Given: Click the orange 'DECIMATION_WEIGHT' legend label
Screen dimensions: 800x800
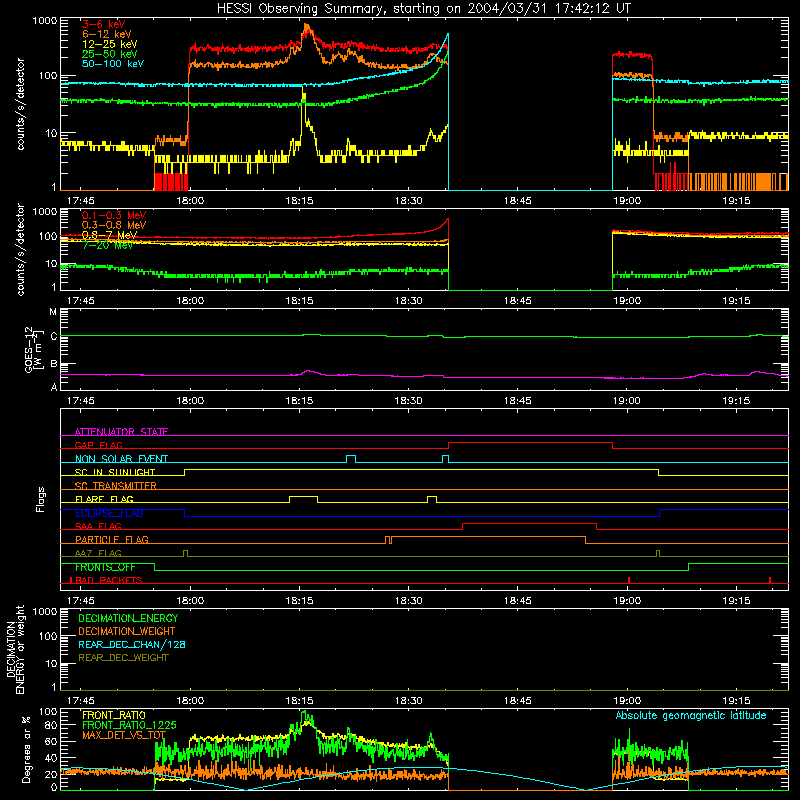Looking at the screenshot, I should [127, 632].
